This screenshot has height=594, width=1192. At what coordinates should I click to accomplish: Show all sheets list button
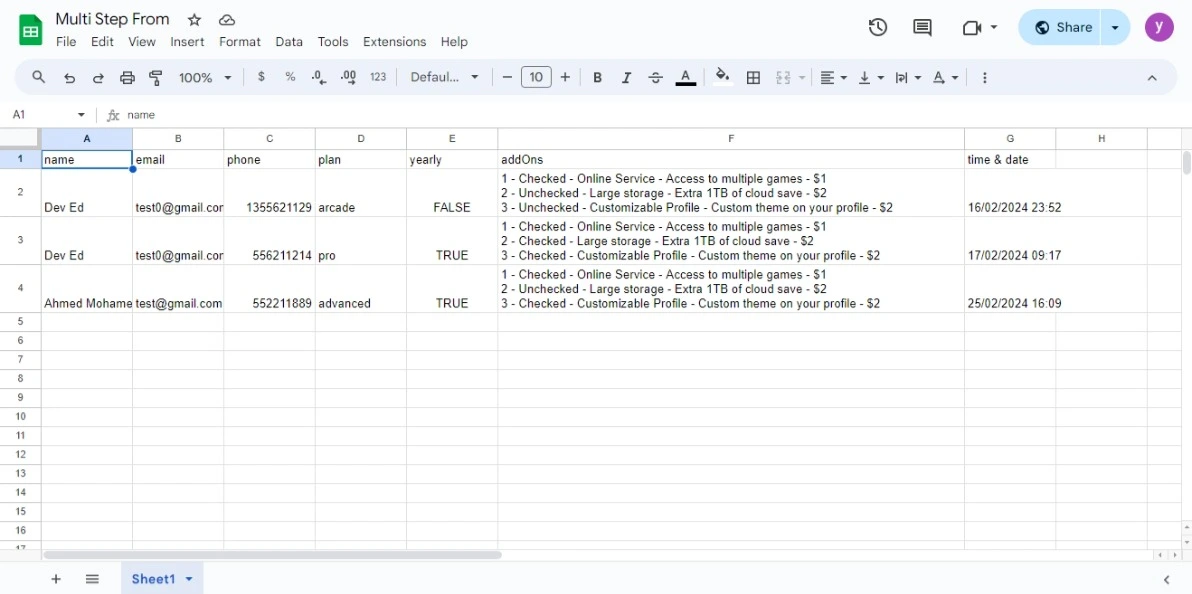tap(92, 580)
